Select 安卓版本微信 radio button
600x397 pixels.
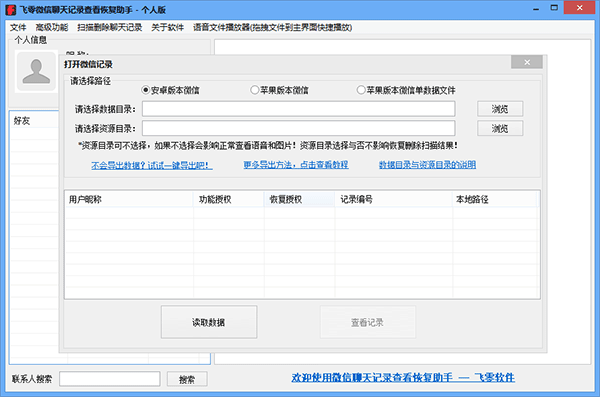click(x=145, y=90)
